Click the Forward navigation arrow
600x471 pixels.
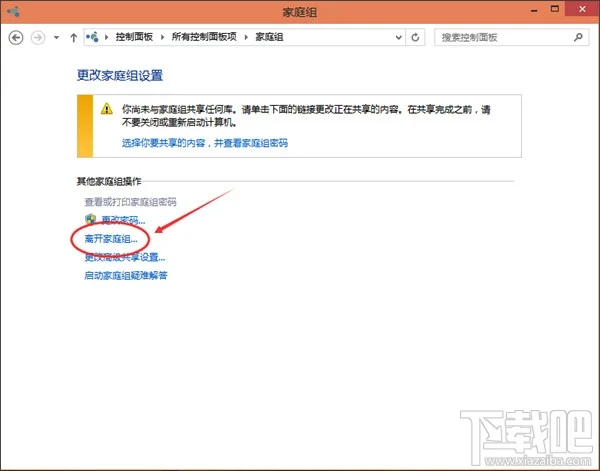coord(38,37)
